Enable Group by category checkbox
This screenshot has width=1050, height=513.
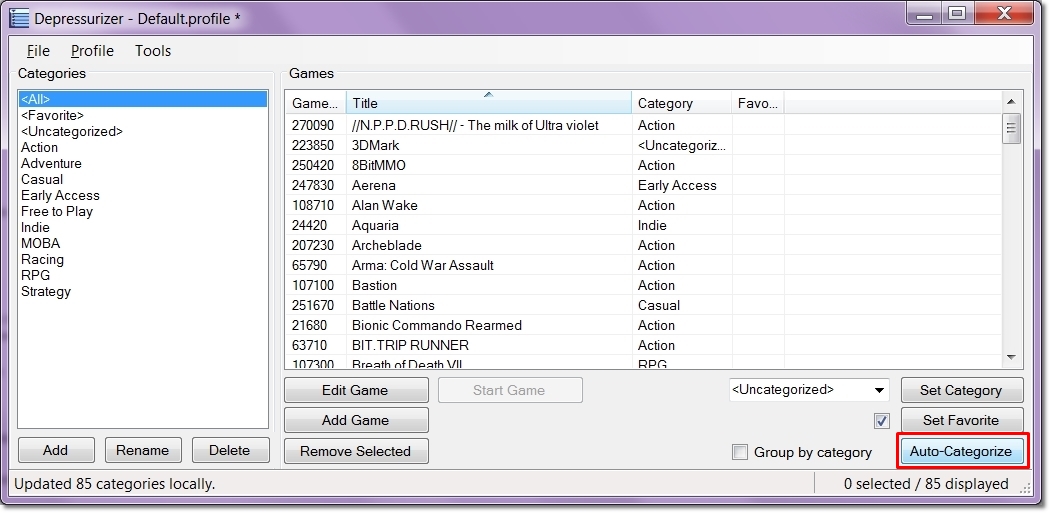pos(740,452)
